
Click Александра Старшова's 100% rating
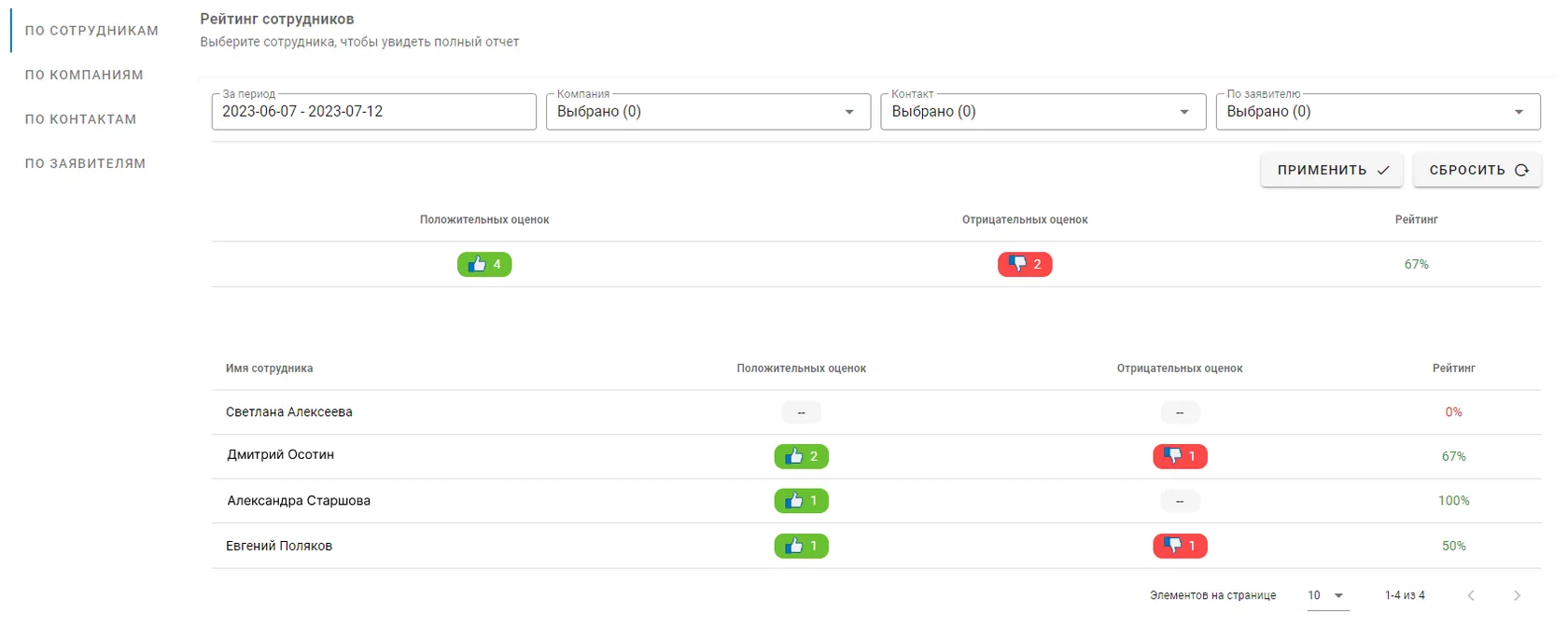1454,501
